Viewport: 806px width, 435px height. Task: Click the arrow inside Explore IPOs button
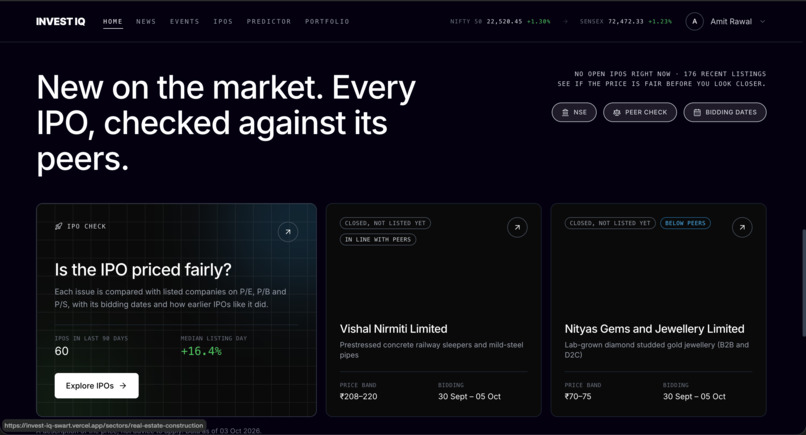pyautogui.click(x=123, y=386)
